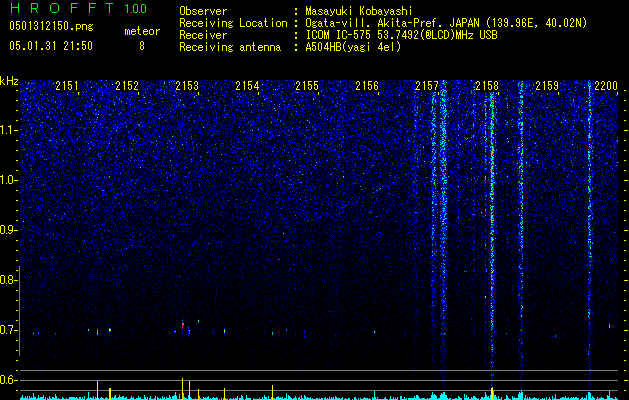Click the Observer field label

tap(203, 11)
